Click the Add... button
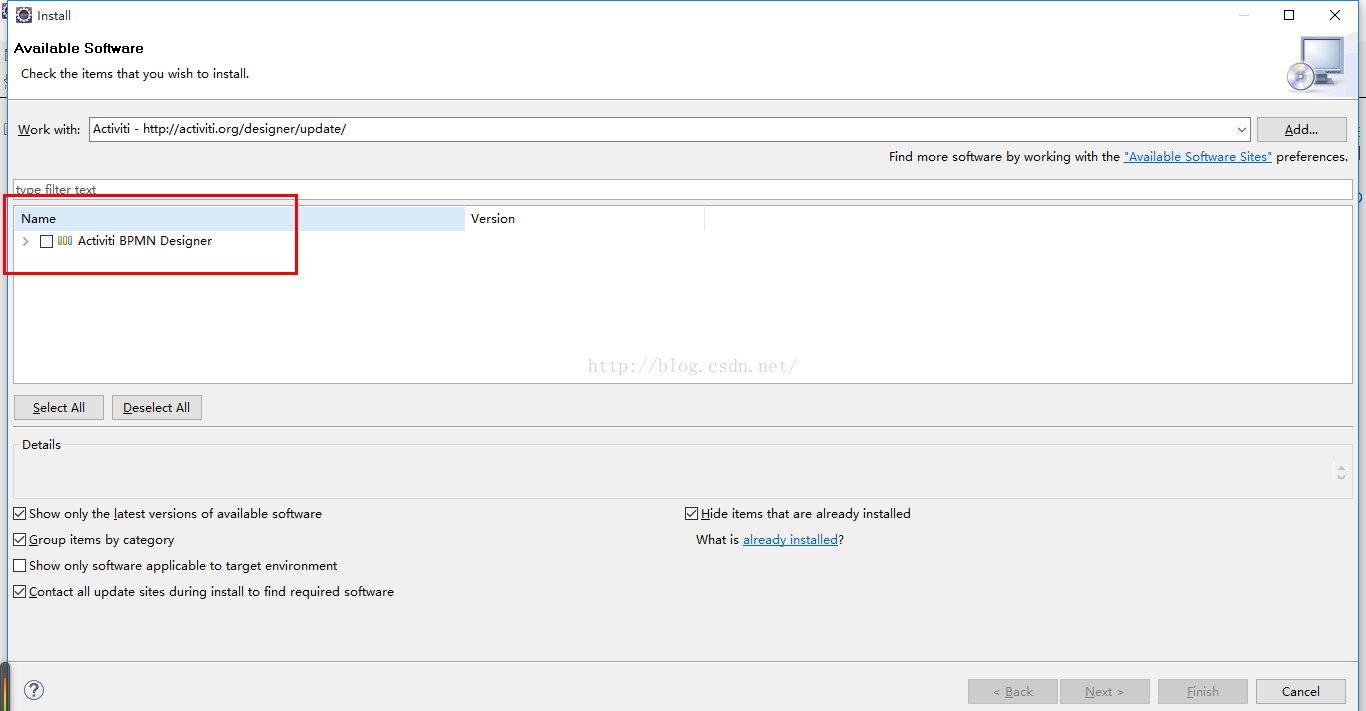 [x=1301, y=130]
